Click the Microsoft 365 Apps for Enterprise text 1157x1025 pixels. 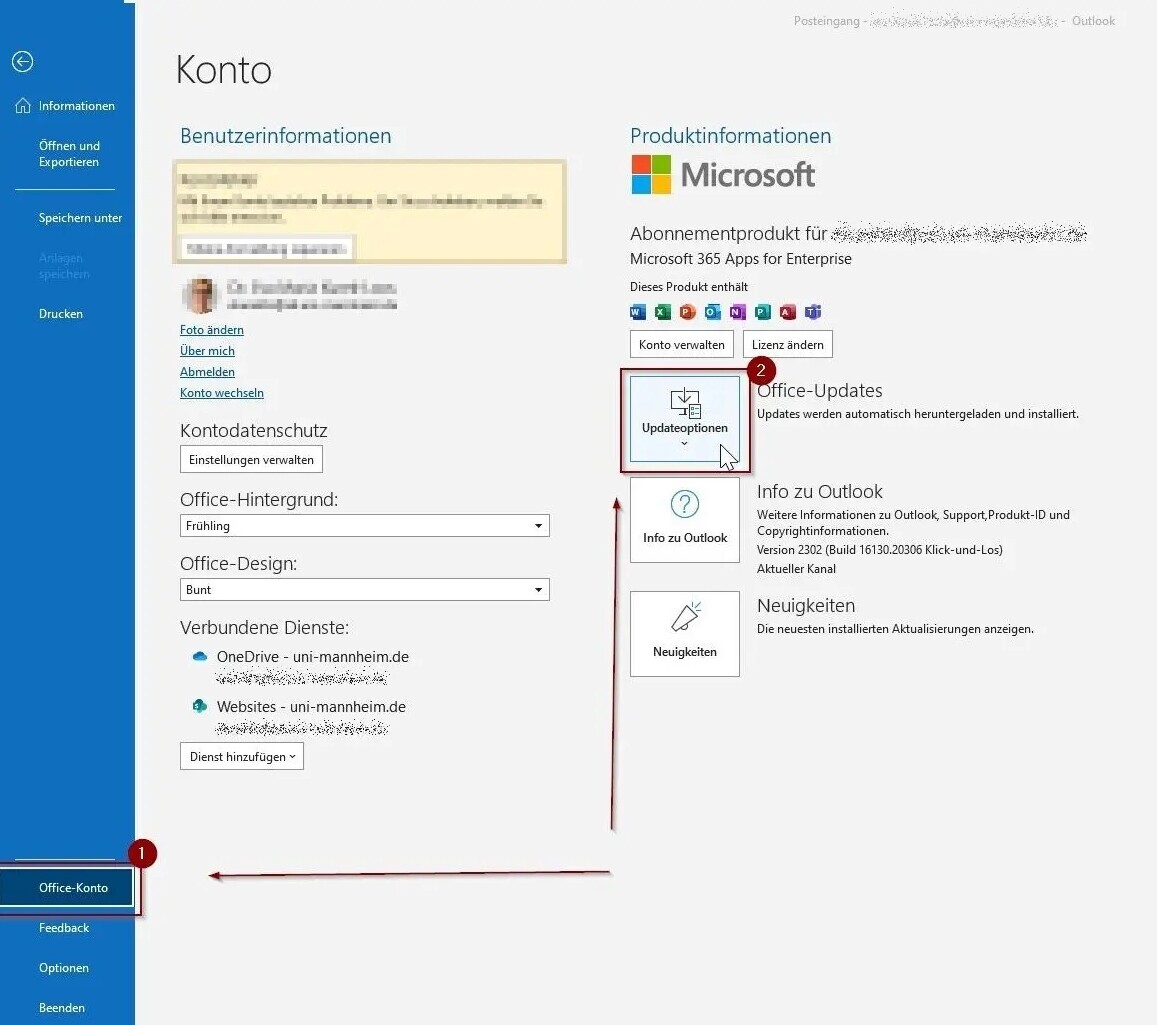click(741, 258)
